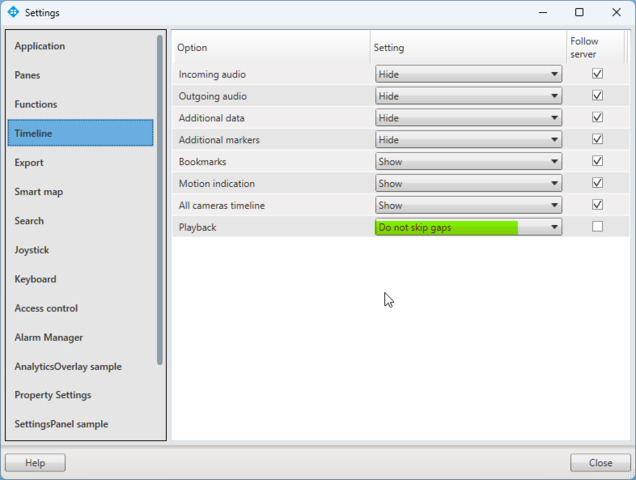Toggle Follow server checkbox for Bookmarks

pos(597,161)
